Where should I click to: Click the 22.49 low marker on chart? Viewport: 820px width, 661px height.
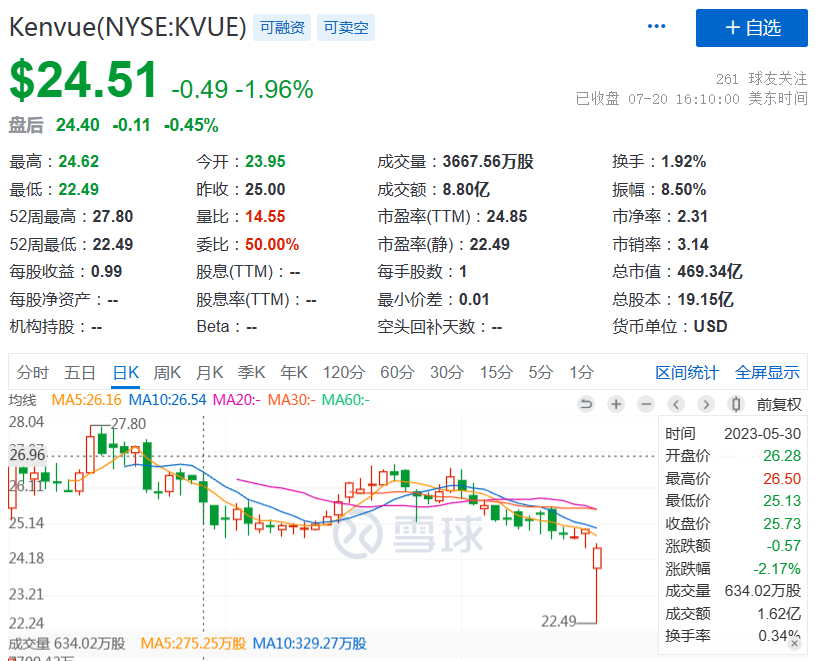(x=559, y=621)
